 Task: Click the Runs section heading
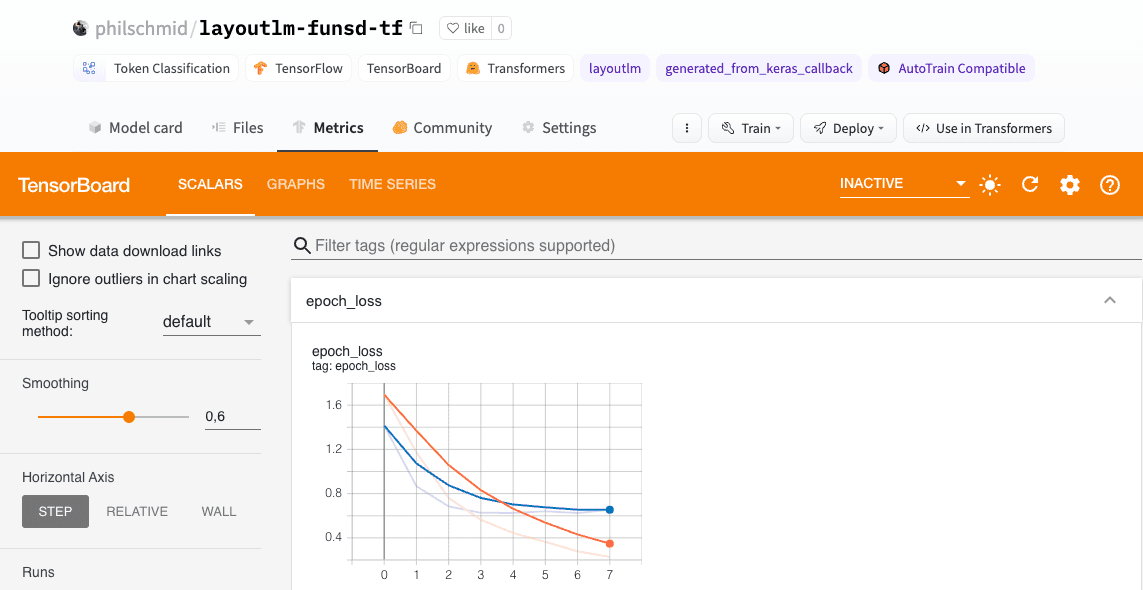pyautogui.click(x=39, y=572)
